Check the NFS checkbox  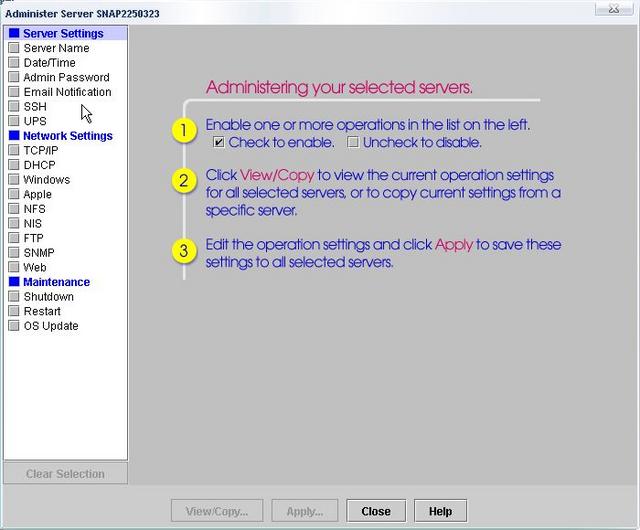pos(14,209)
